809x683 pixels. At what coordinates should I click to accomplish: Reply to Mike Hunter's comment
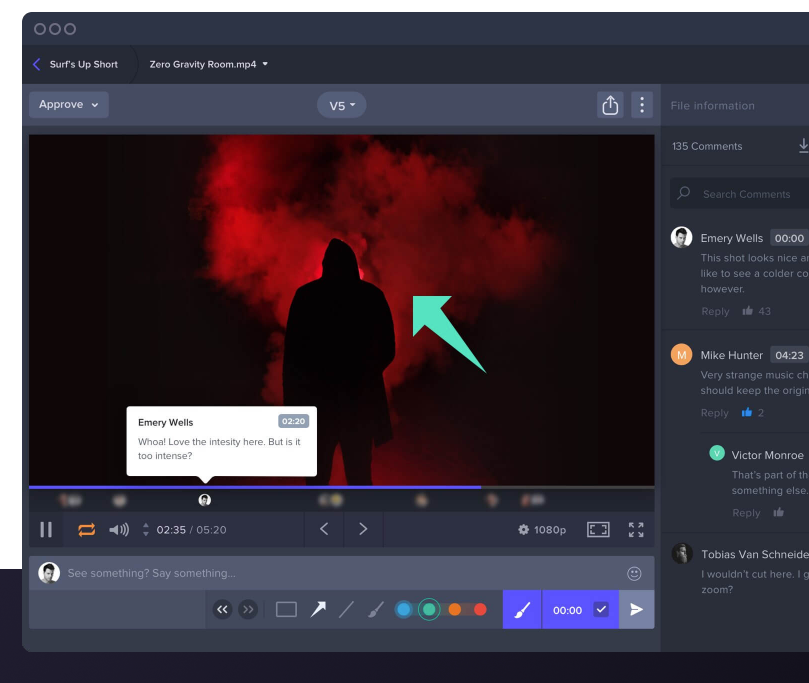pyautogui.click(x=714, y=412)
